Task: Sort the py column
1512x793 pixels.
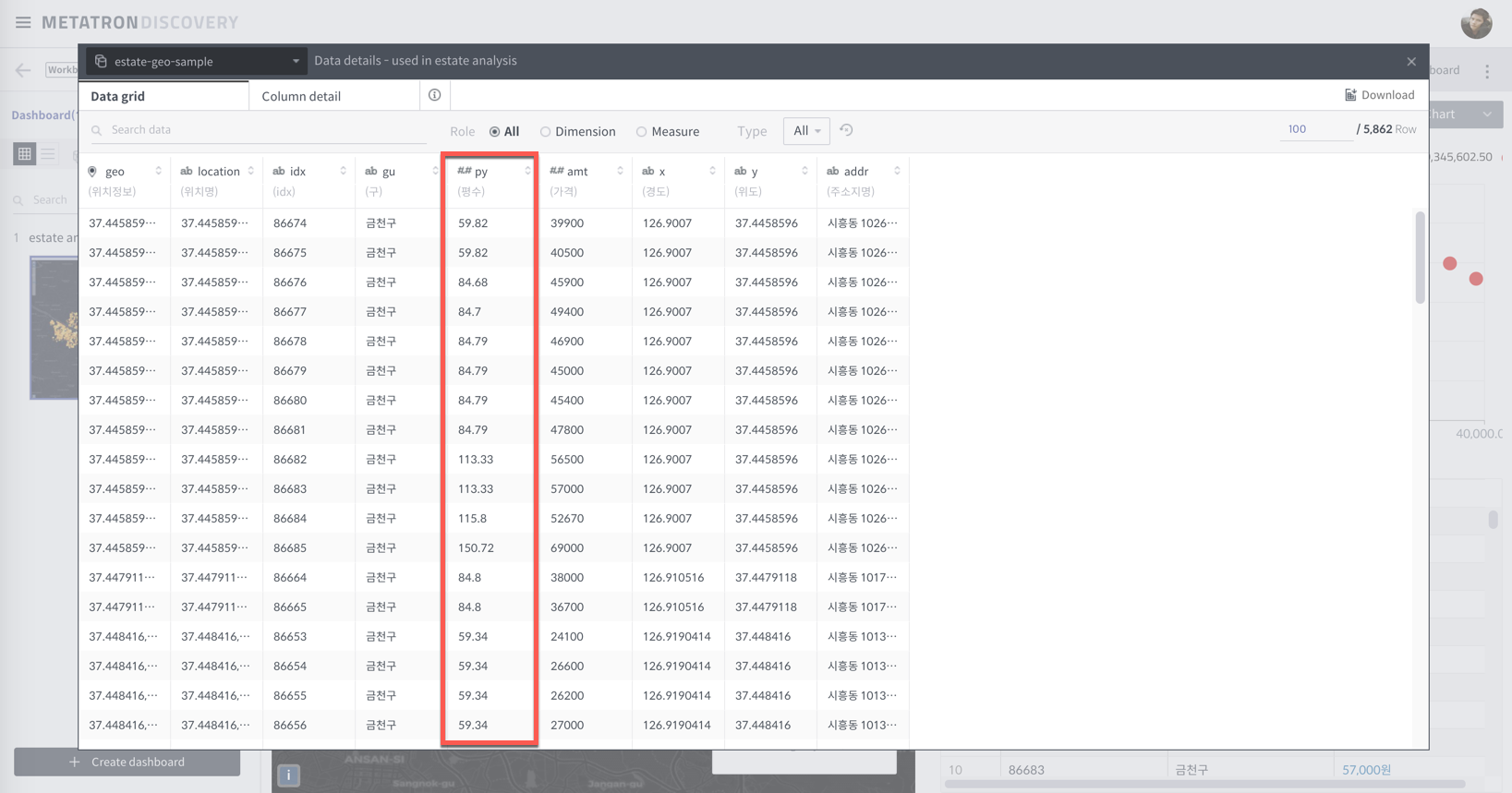Action: 528,171
